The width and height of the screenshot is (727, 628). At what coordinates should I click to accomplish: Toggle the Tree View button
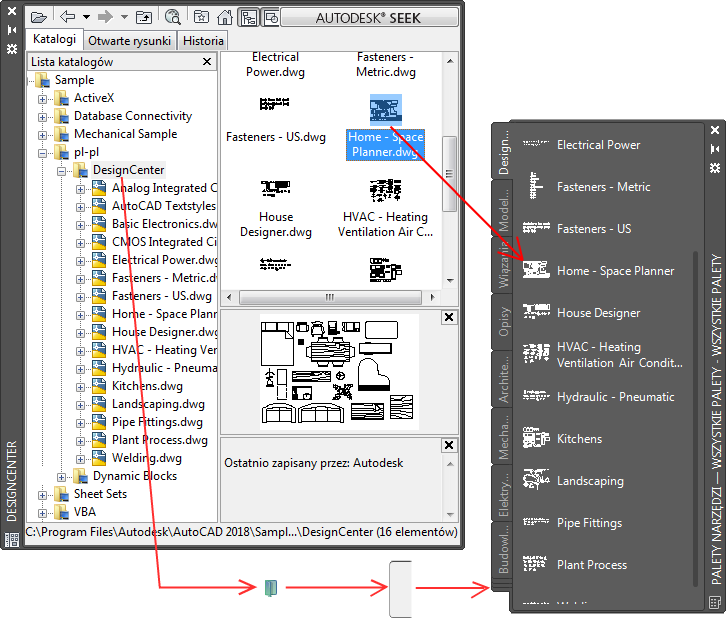click(249, 18)
